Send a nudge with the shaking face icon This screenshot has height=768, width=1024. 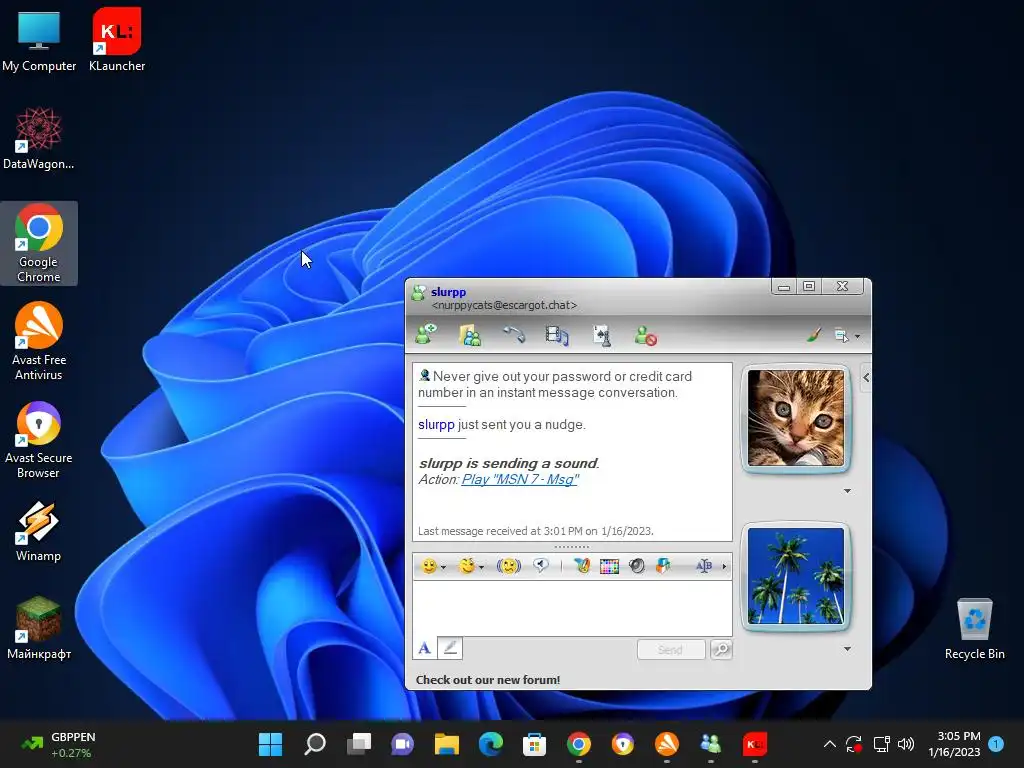point(509,566)
